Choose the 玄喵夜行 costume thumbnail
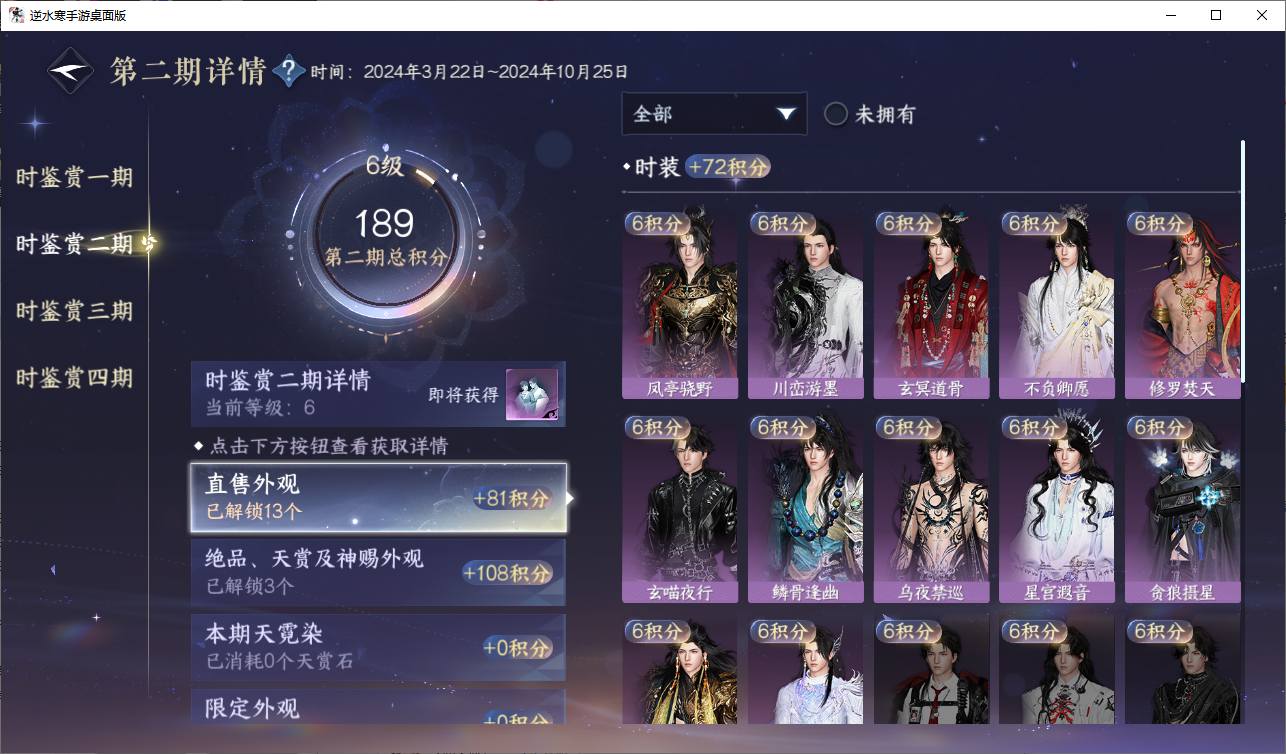The height and width of the screenshot is (754, 1286). [679, 508]
